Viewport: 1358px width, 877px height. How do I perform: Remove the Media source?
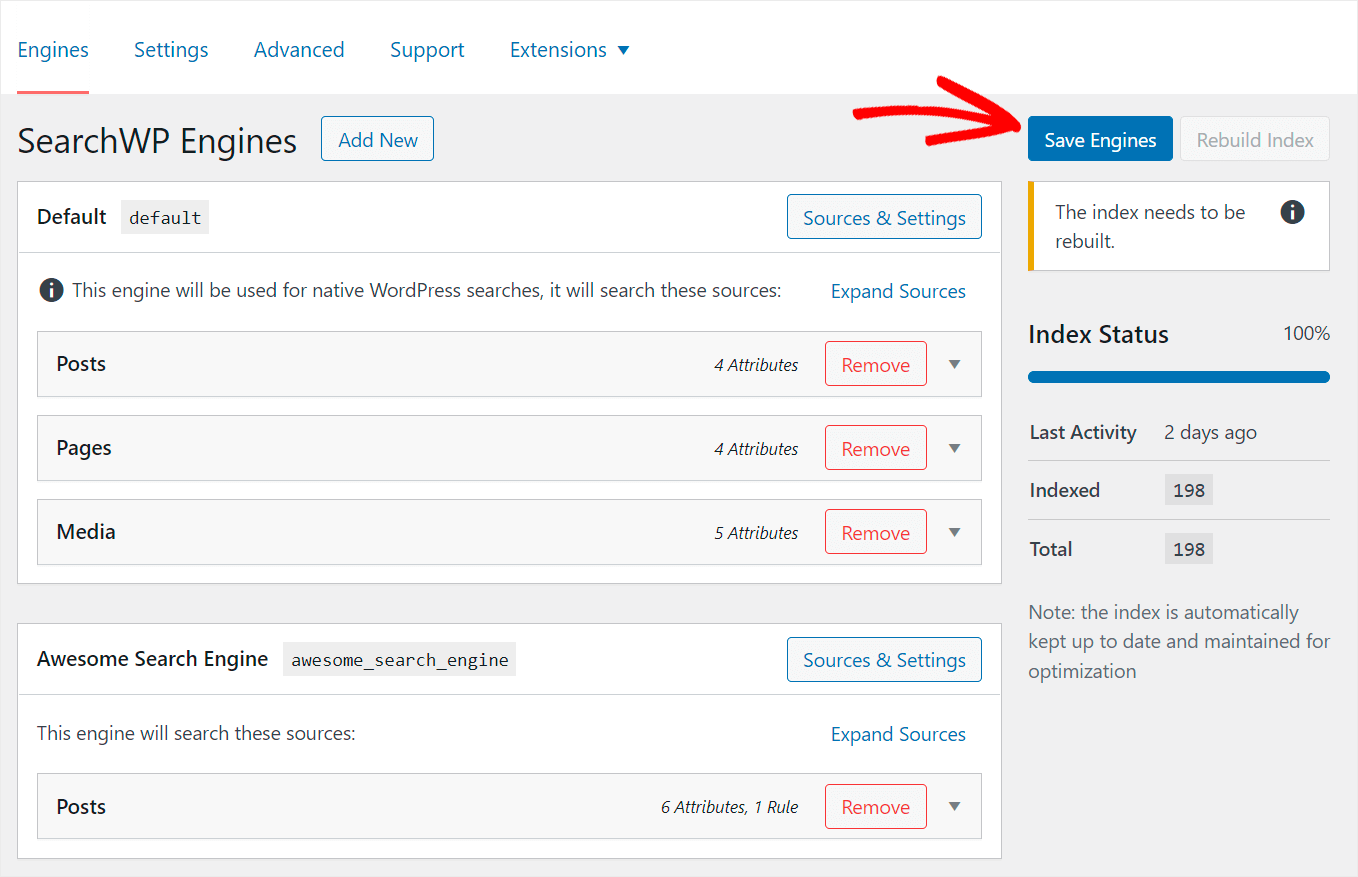(876, 533)
